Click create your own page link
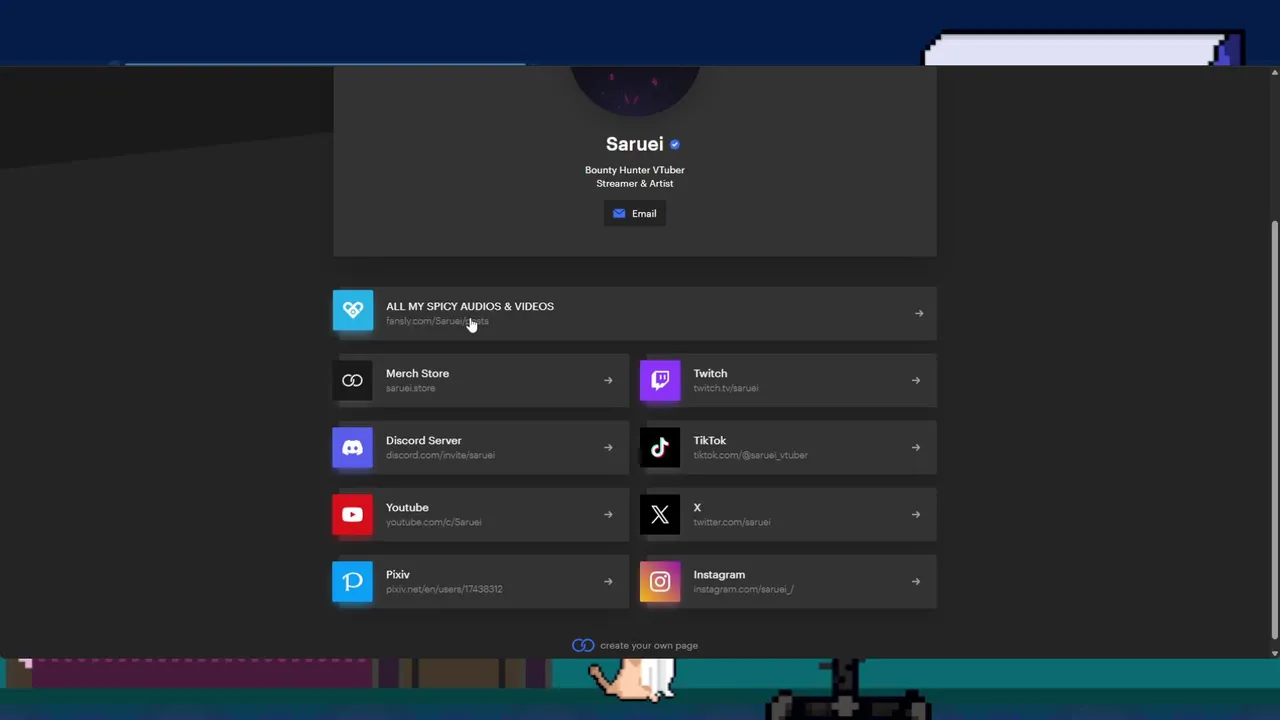This screenshot has width=1280, height=720. pyautogui.click(x=649, y=645)
